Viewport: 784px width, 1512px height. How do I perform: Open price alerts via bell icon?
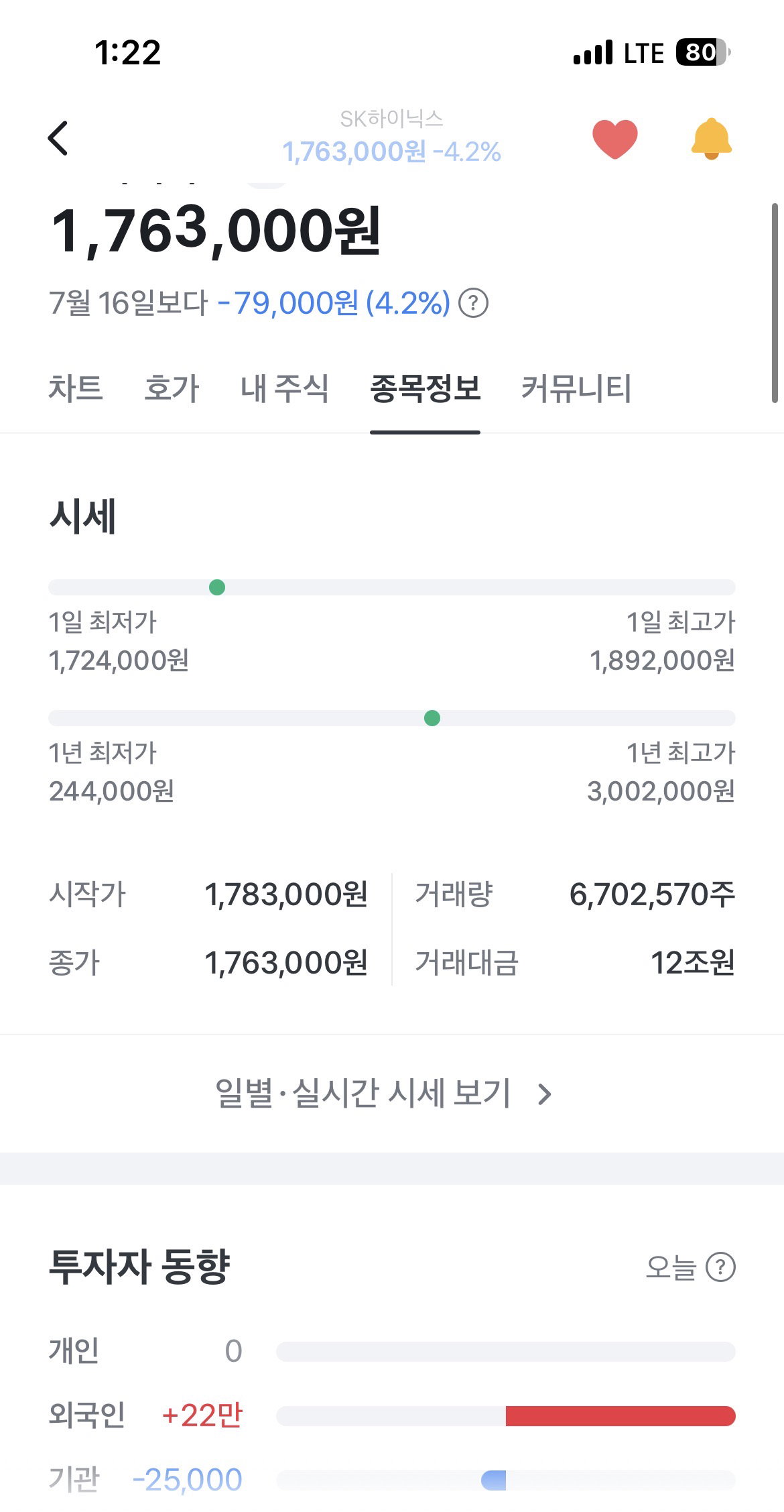point(711,139)
